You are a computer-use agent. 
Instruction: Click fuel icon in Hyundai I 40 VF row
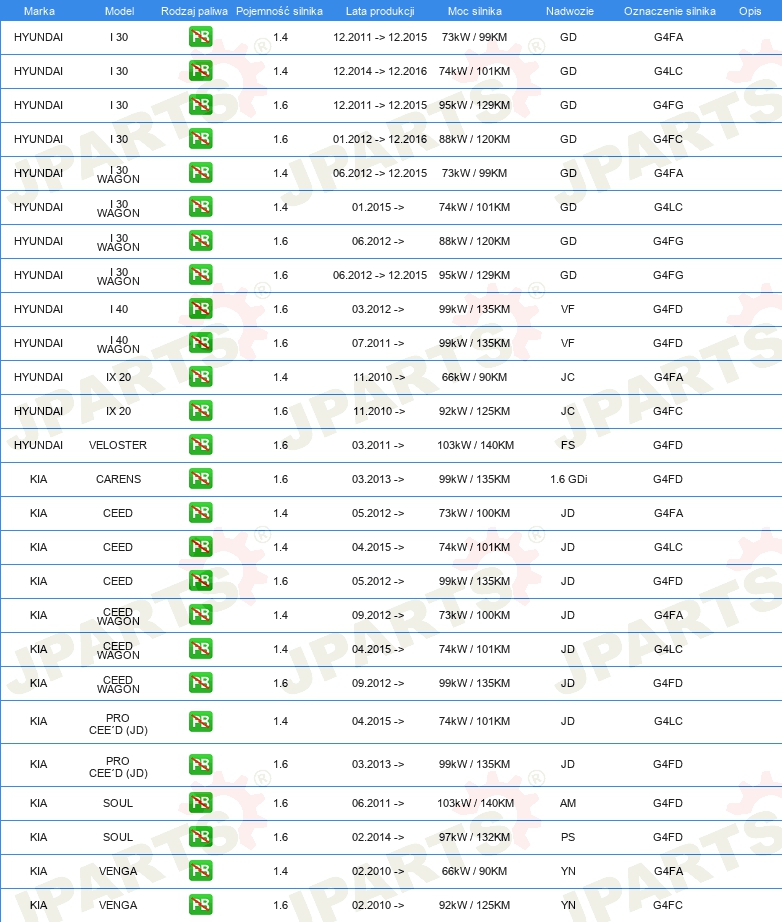[200, 309]
